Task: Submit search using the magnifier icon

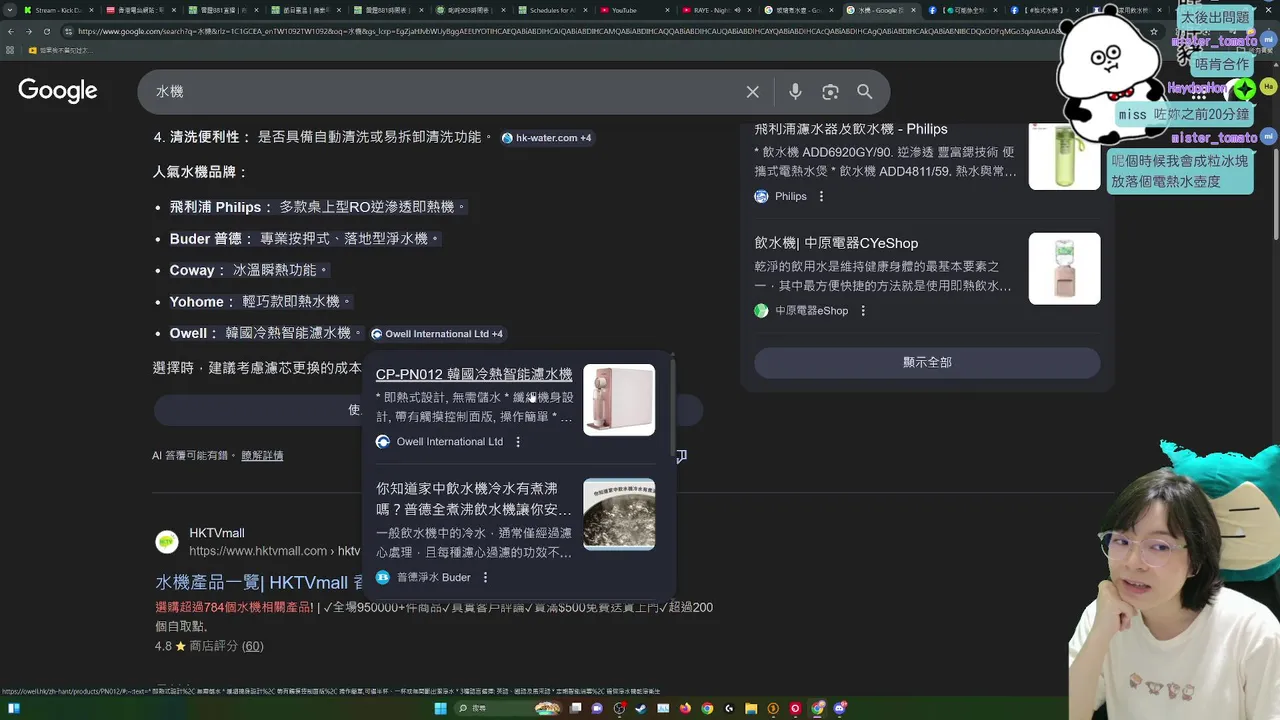Action: coord(865,92)
